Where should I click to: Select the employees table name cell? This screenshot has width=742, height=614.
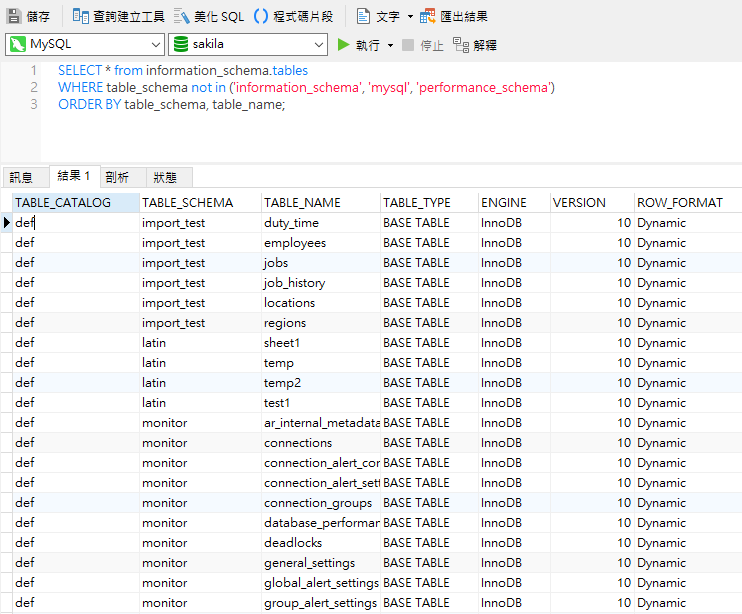[295, 243]
